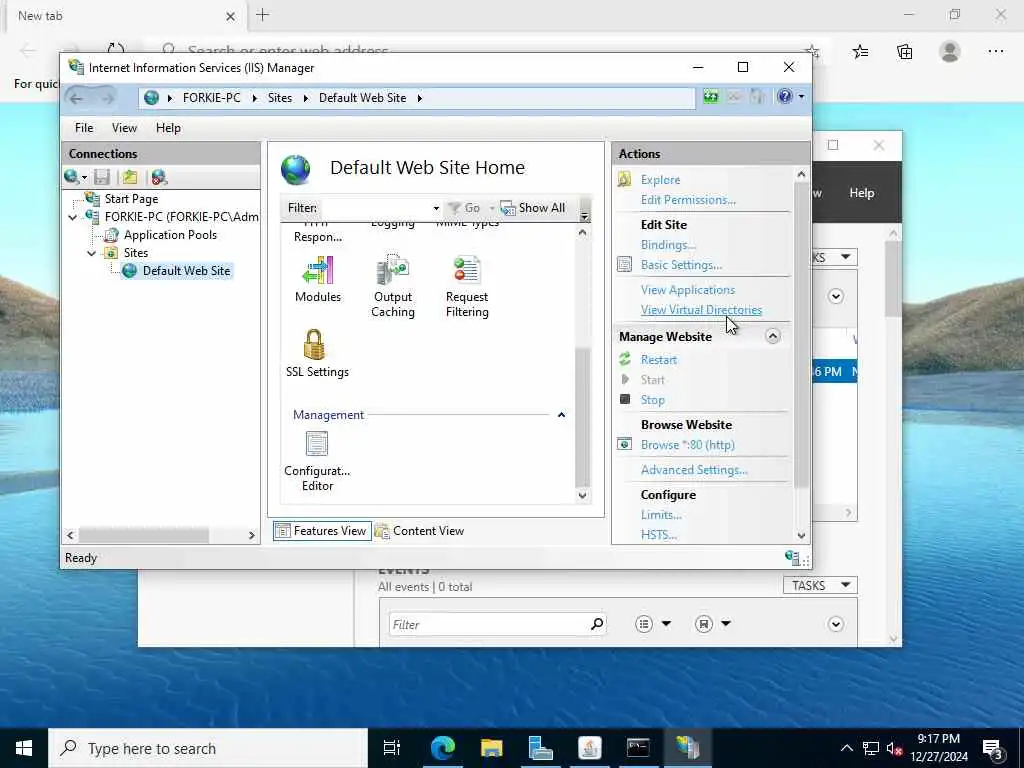The height and width of the screenshot is (768, 1024).
Task: Click the Filter text field in IIS Manager
Action: (x=376, y=208)
